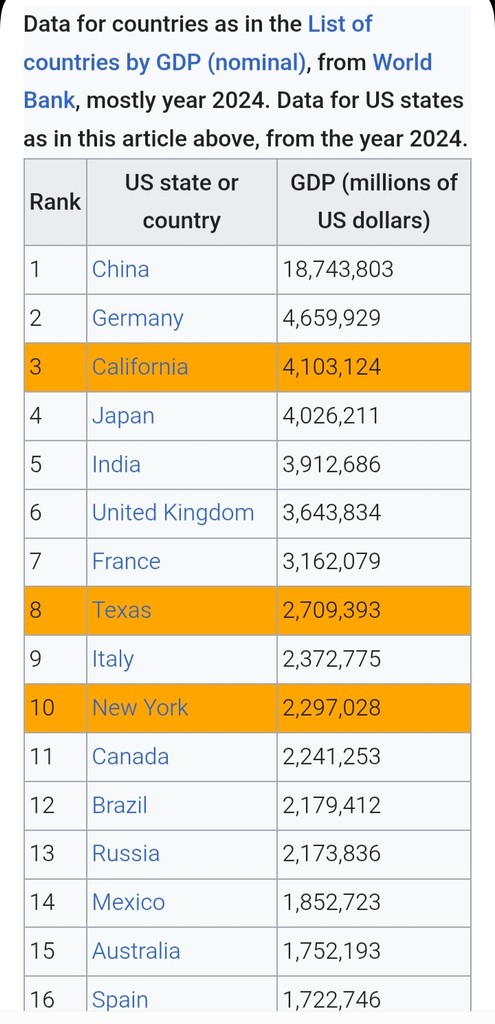The height and width of the screenshot is (1024, 495).
Task: Open the Japan article link
Action: (x=123, y=415)
